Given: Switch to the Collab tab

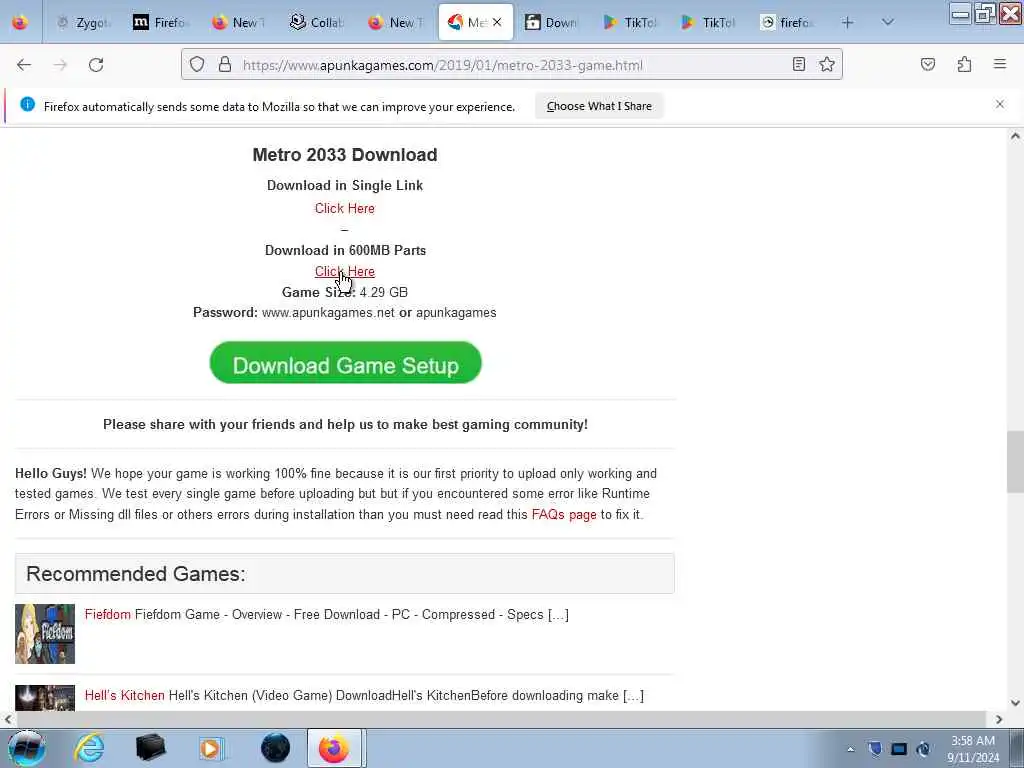Looking at the screenshot, I should (x=317, y=23).
